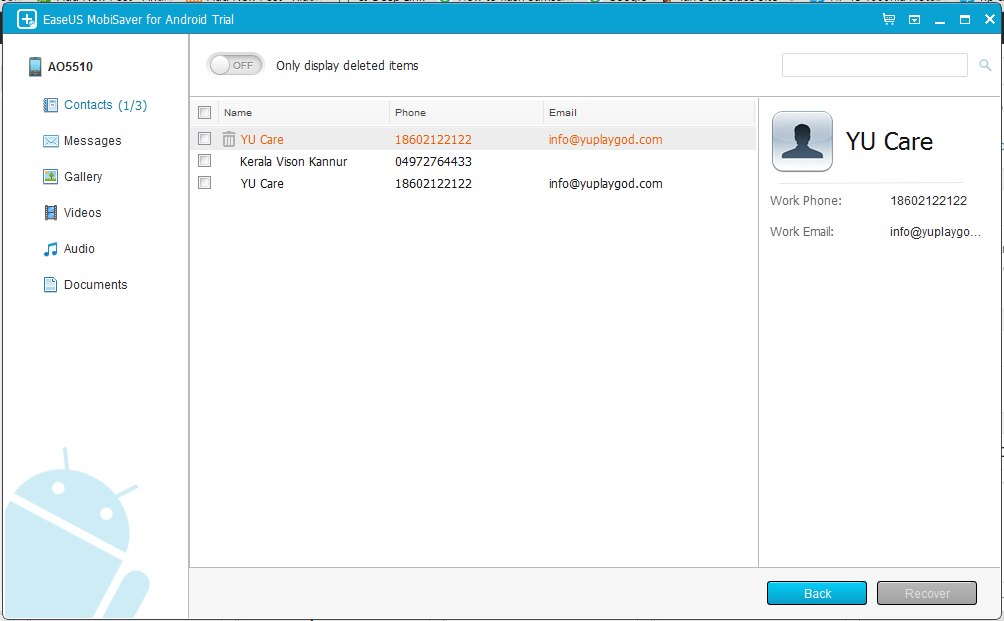
Task: Sort by the Phone column header
Action: [466, 113]
